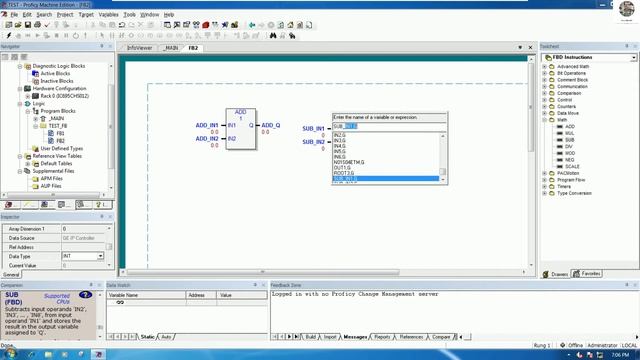Click the teal Back arrow toolbar icon
The image size is (640, 360).
click(x=252, y=25)
